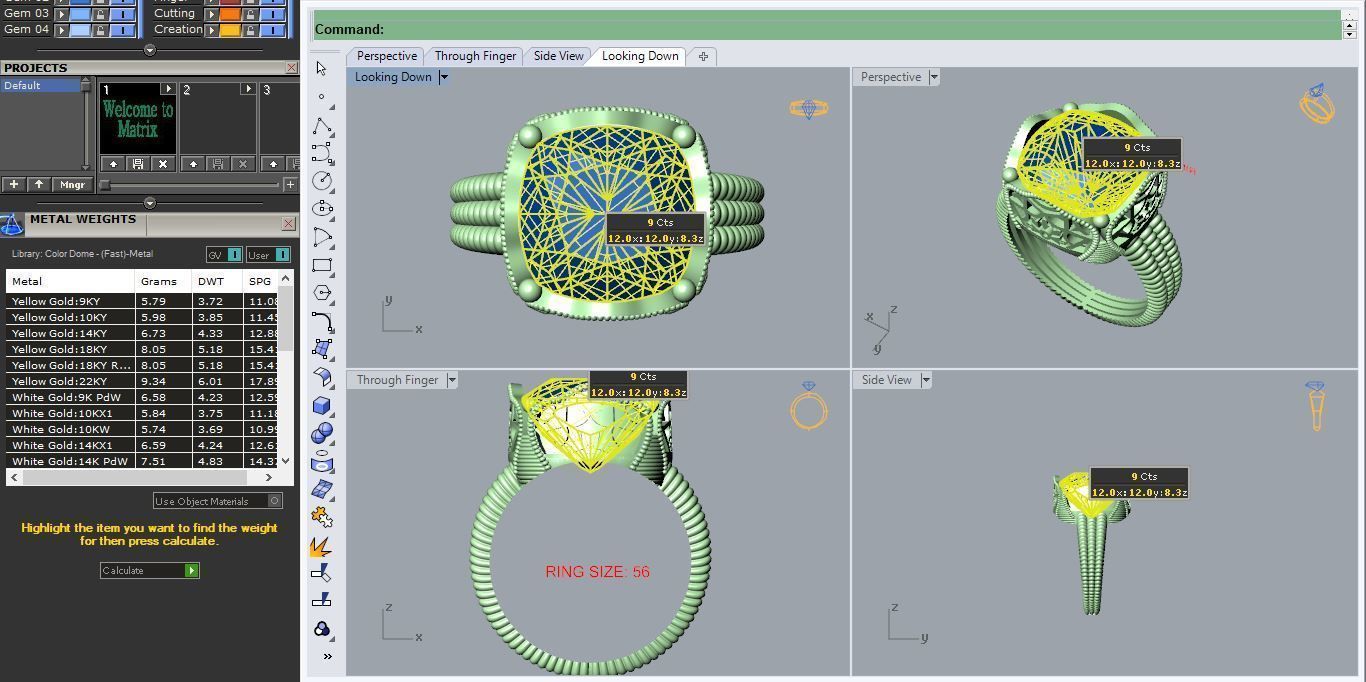Viewport: 1366px width, 682px height.
Task: Toggle lock on Gem 04 layer
Action: point(101,30)
